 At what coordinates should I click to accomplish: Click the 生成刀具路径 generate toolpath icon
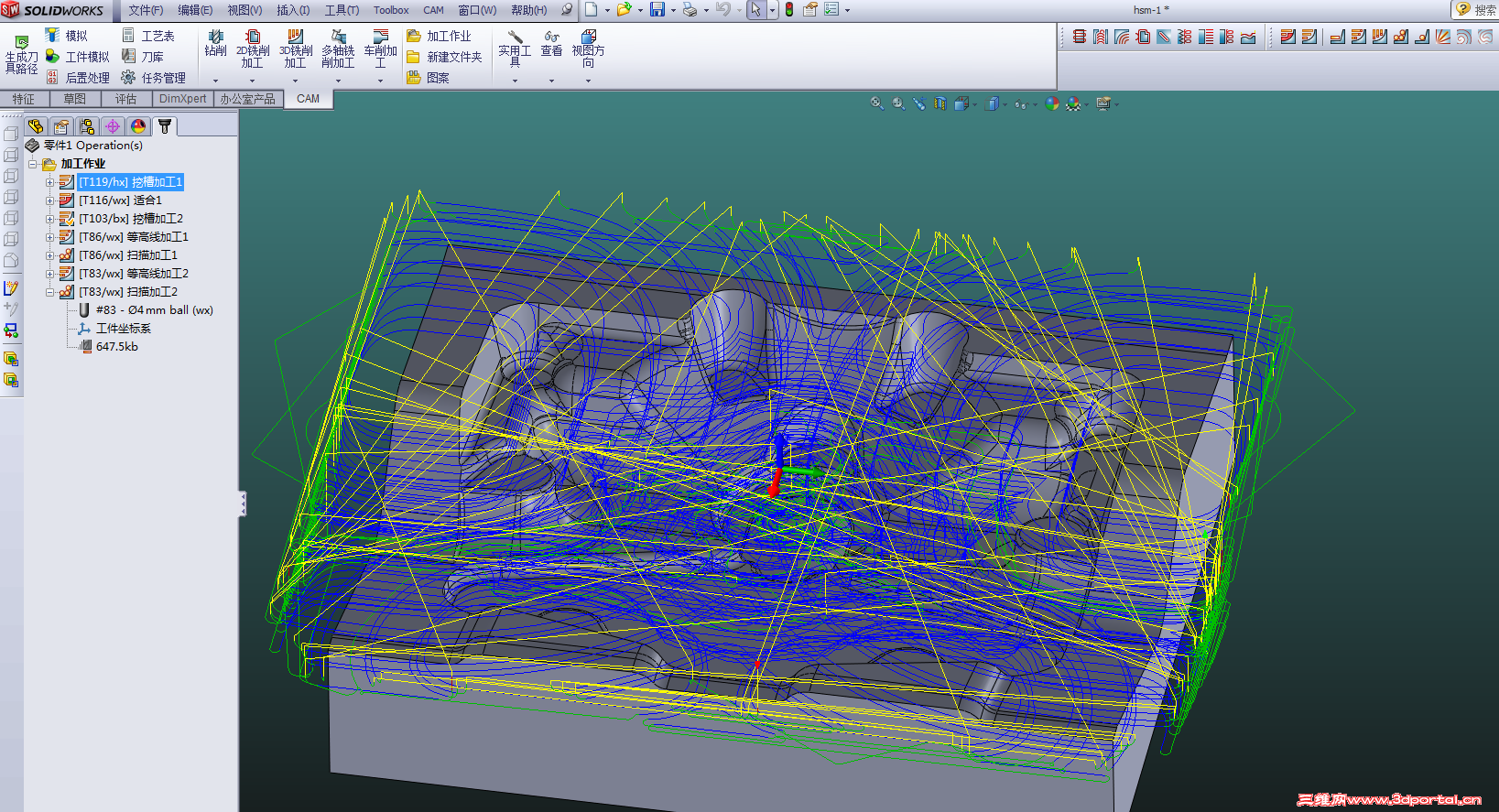[x=22, y=42]
